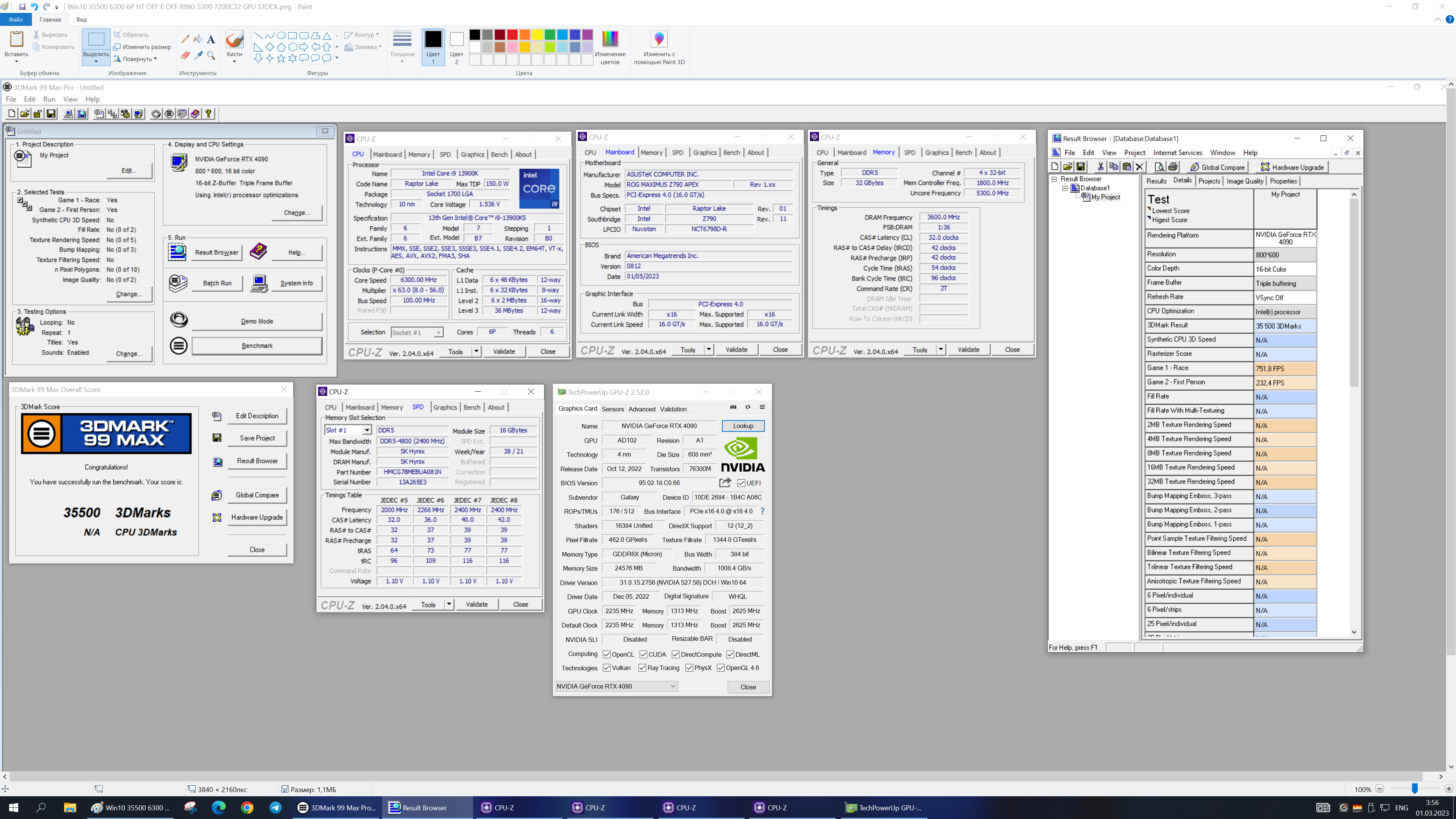Image resolution: width=1456 pixels, height=819 pixels.
Task: Toggle PhysX checkbox in GPU-Z
Action: pyautogui.click(x=689, y=667)
